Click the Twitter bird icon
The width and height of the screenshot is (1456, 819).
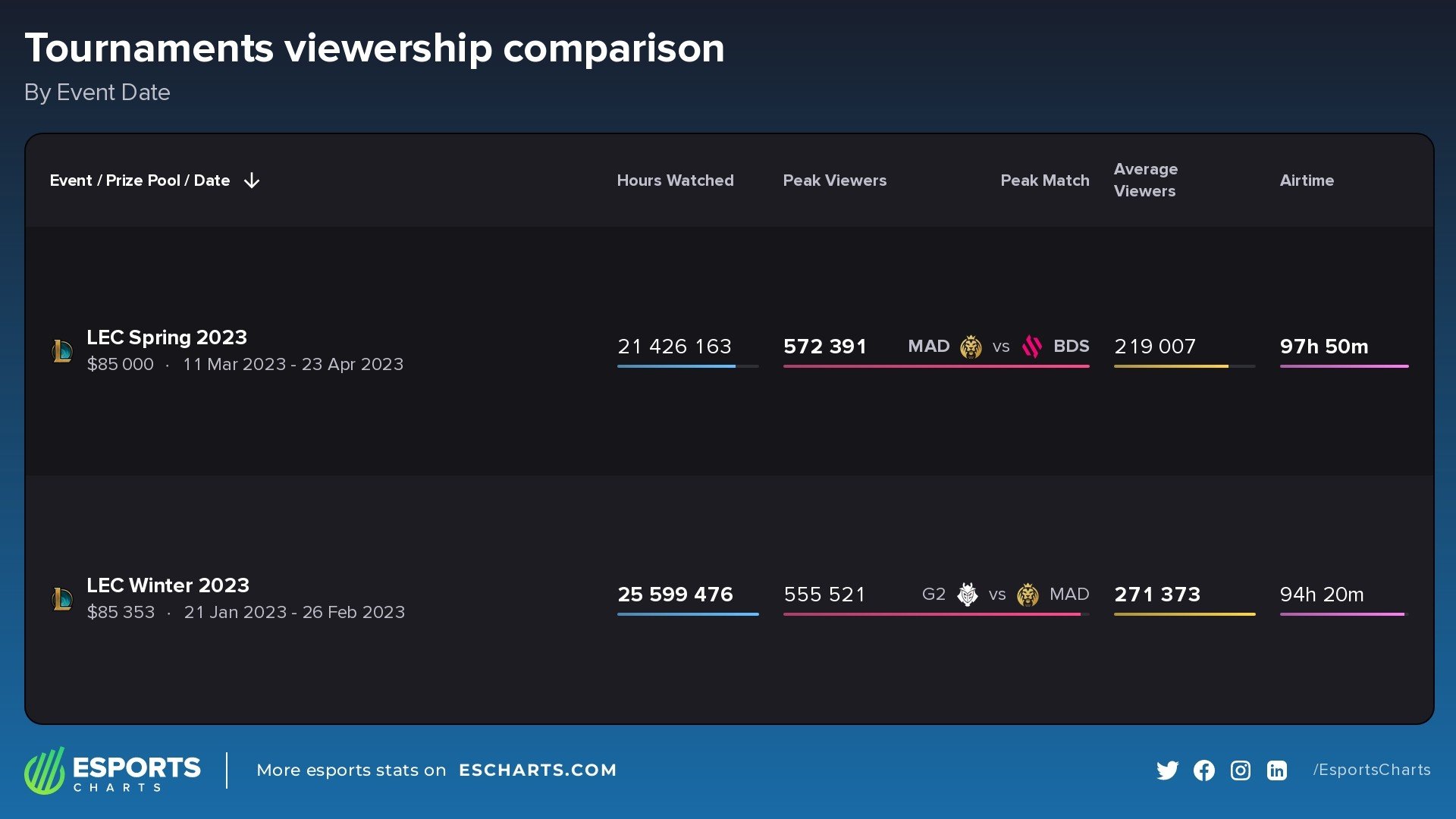click(1167, 770)
